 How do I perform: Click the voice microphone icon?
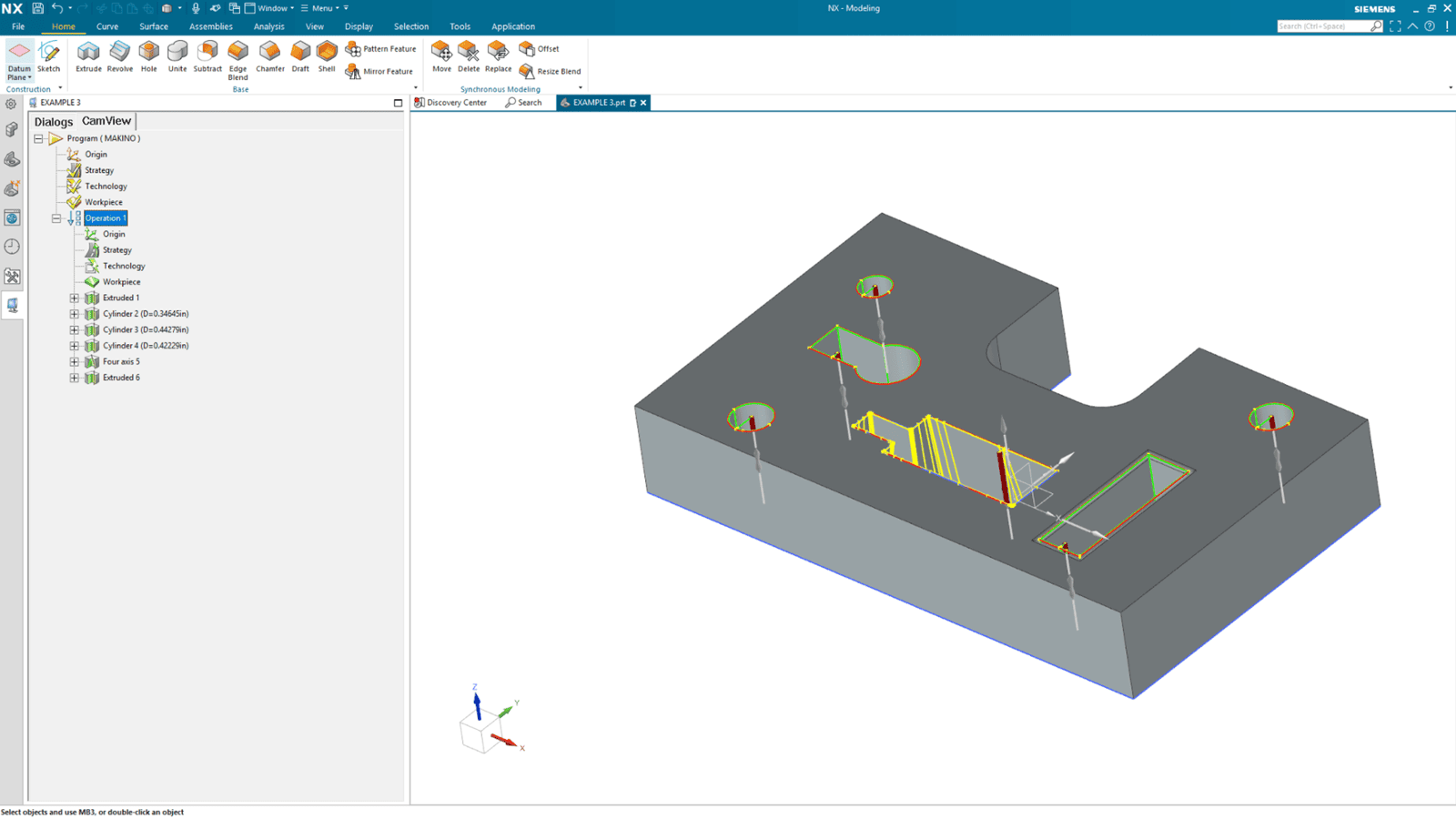click(x=196, y=8)
